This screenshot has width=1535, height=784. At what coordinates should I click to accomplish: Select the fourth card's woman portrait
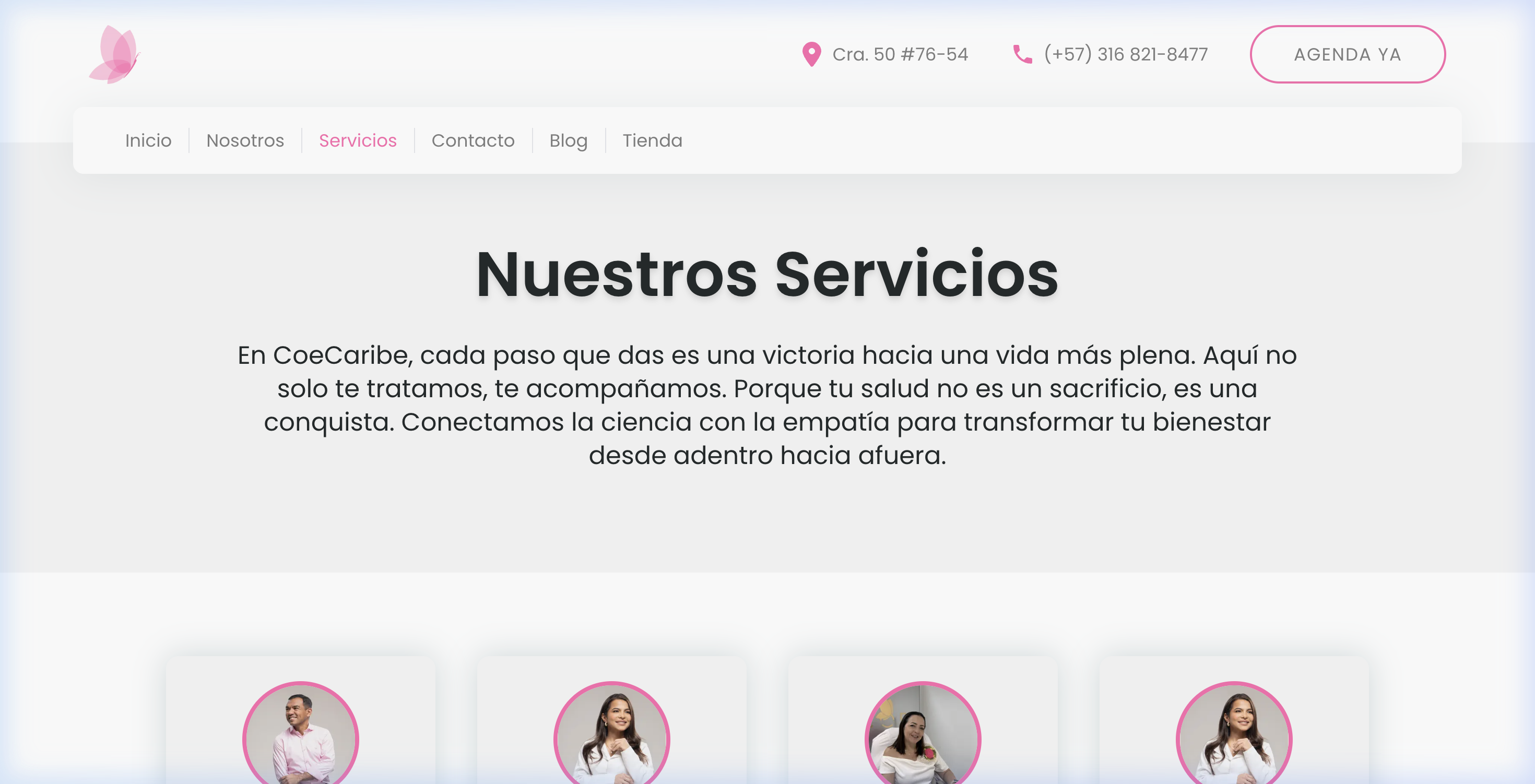(1233, 733)
